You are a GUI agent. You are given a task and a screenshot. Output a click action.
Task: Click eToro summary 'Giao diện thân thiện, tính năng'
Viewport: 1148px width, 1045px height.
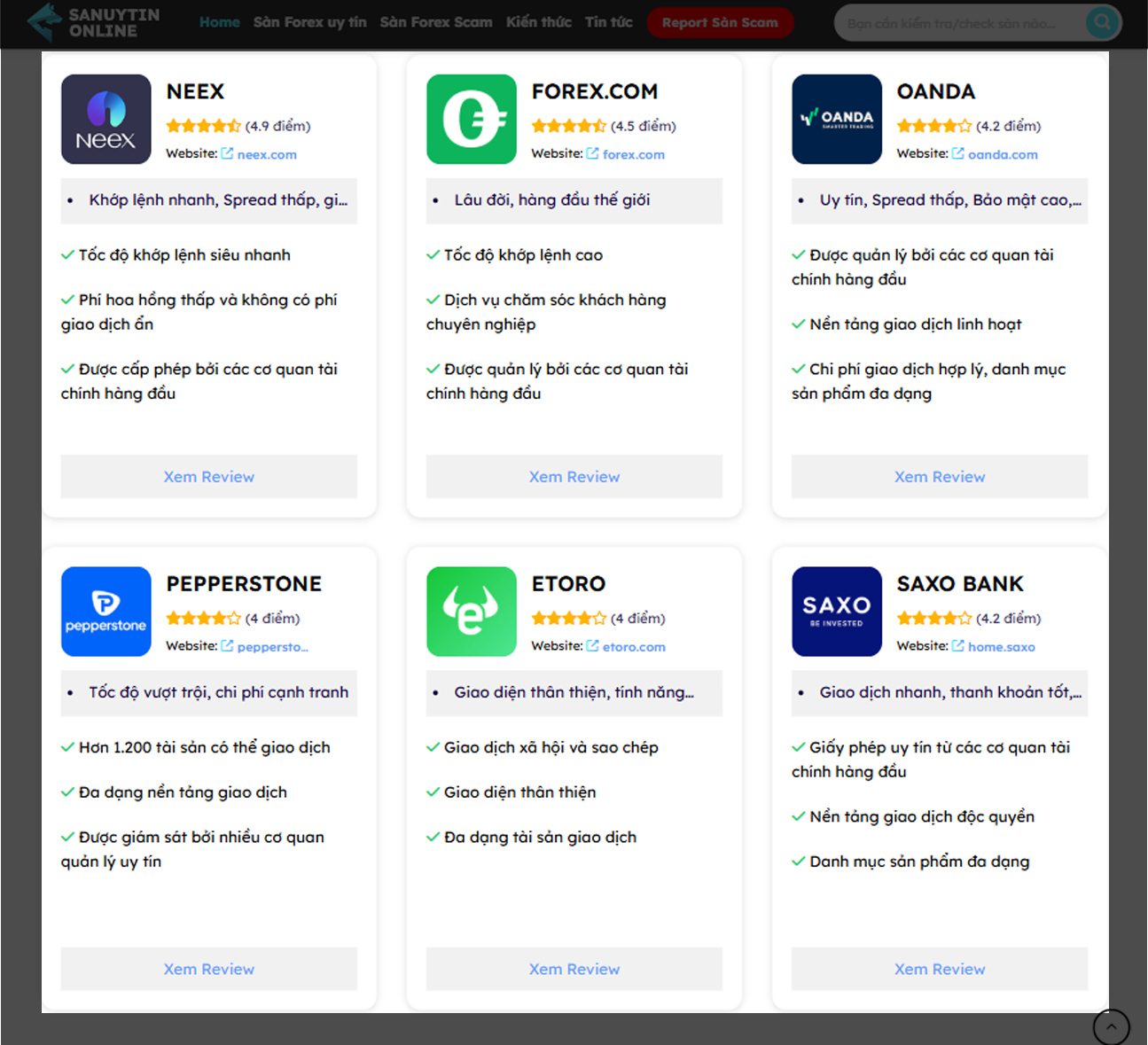[574, 692]
